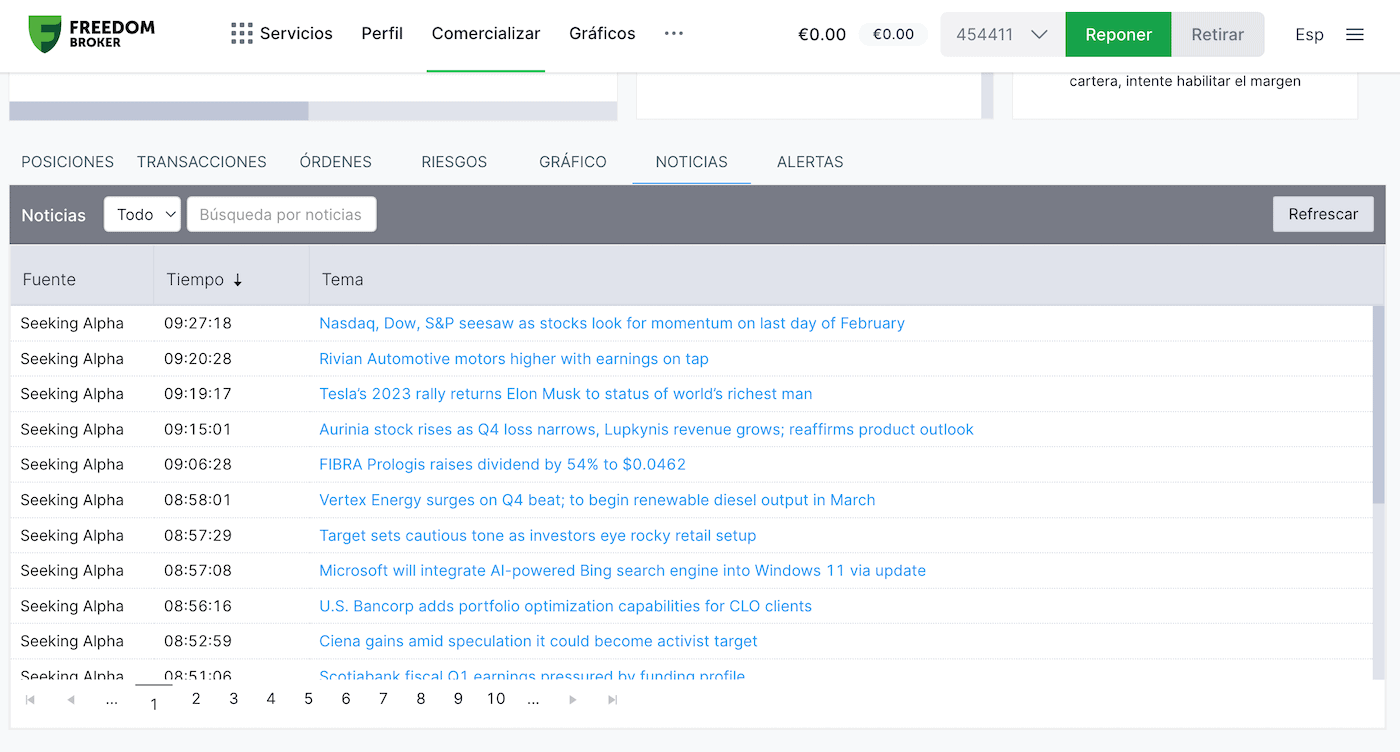Expand account 454411 dropdown
Viewport: 1400px width, 752px height.
pyautogui.click(x=1003, y=34)
